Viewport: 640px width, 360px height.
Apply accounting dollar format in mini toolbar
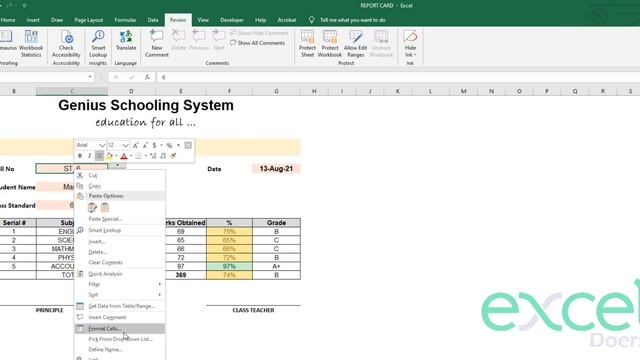coord(154,145)
